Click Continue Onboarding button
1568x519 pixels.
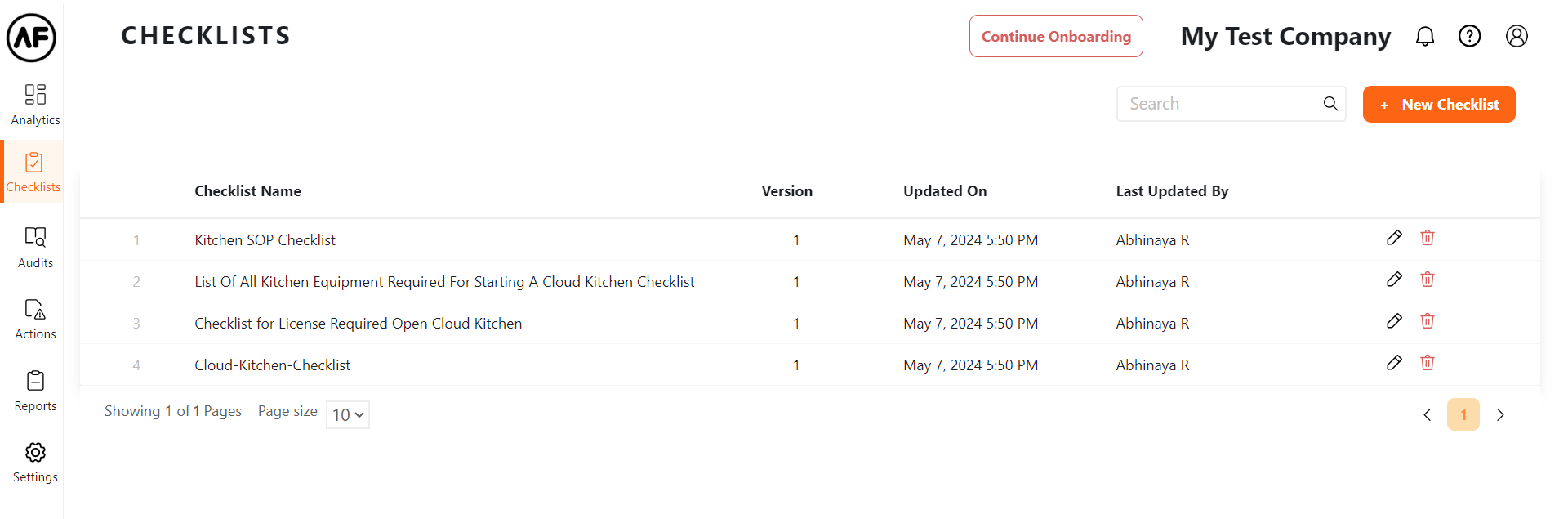pyautogui.click(x=1055, y=36)
